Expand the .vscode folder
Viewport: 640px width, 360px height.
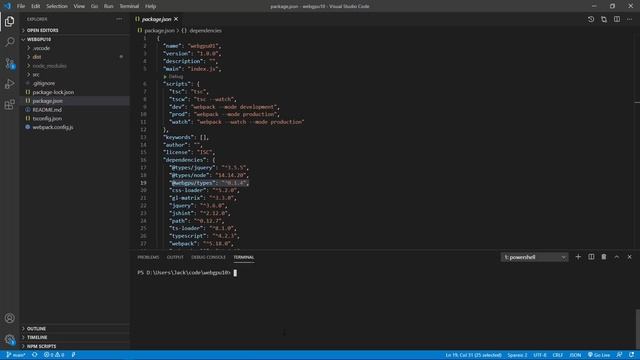[x=41, y=48]
